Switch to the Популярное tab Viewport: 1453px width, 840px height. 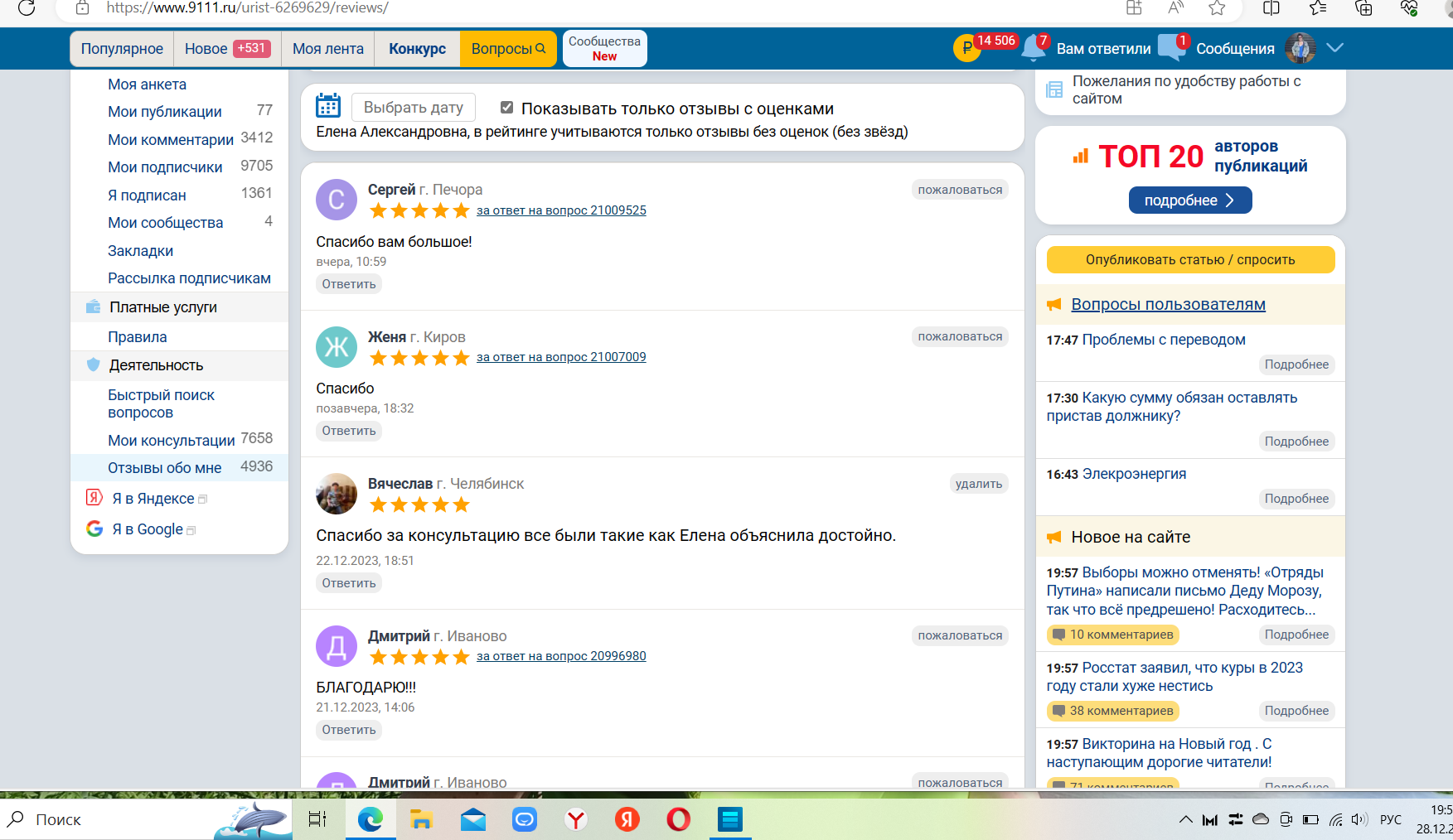[122, 49]
